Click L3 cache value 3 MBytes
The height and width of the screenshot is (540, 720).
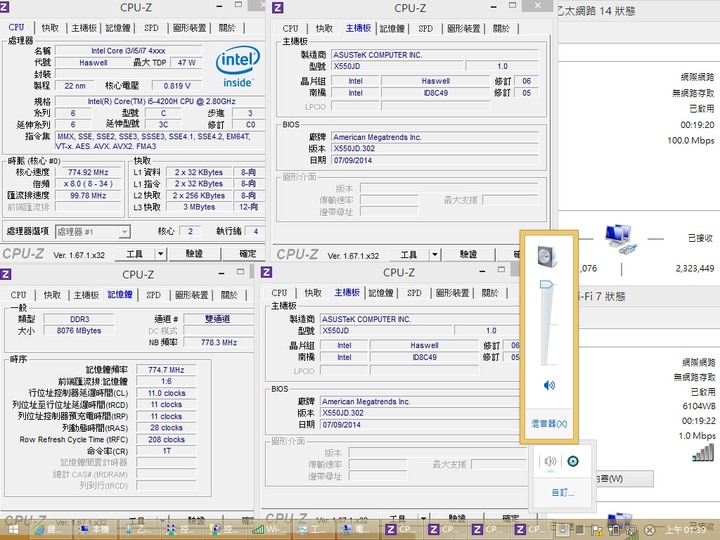199,207
